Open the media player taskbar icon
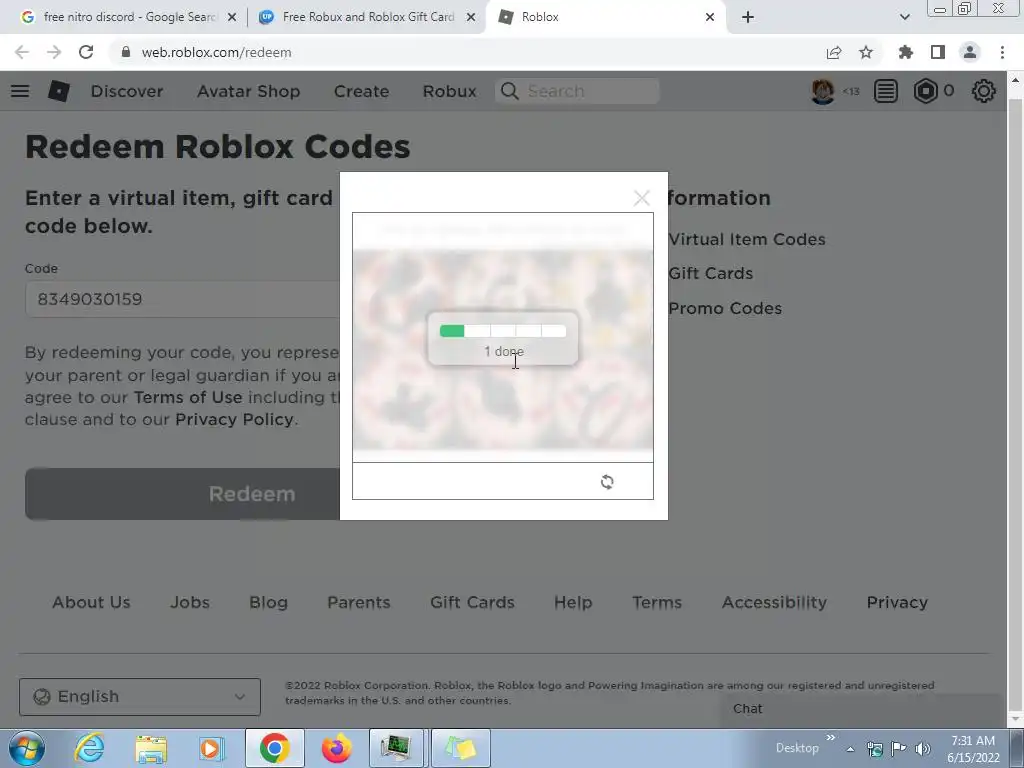 (212, 748)
